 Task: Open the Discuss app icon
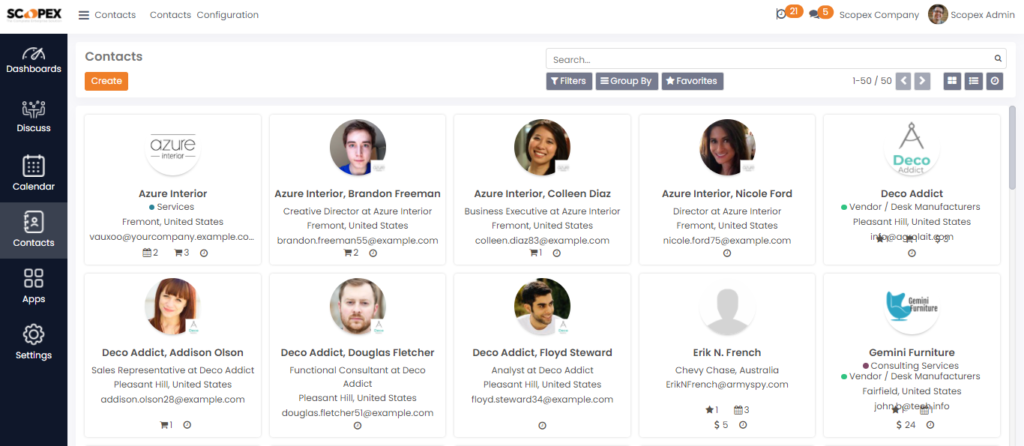click(33, 117)
